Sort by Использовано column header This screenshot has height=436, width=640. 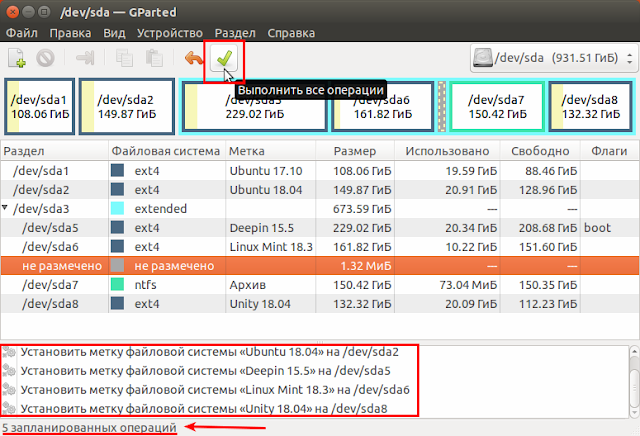[447, 151]
